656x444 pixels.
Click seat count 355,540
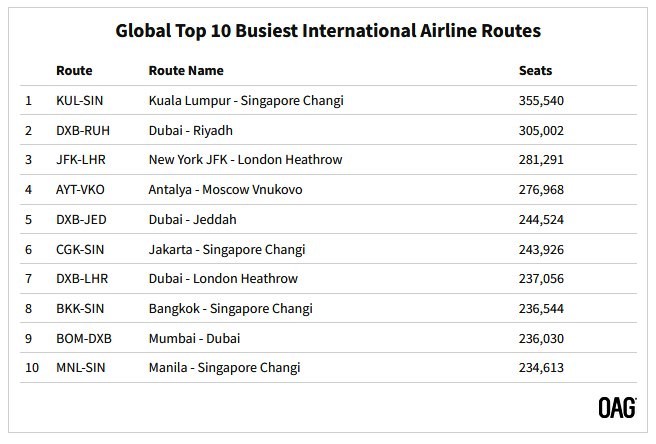(x=541, y=100)
